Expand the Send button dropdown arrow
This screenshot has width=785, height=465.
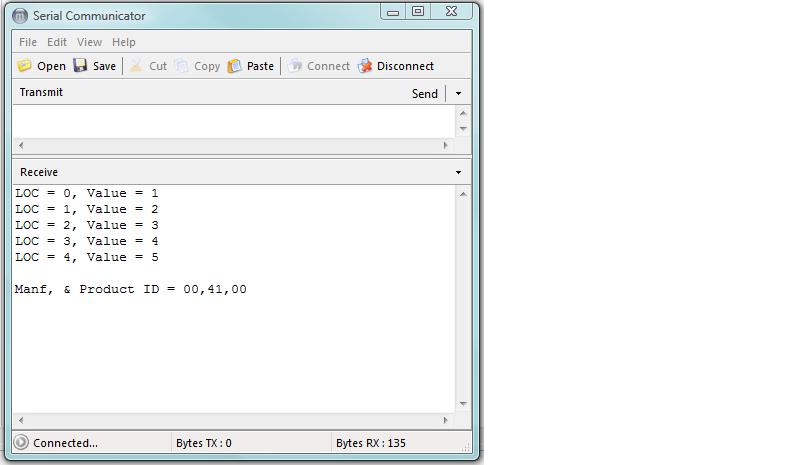[458, 93]
